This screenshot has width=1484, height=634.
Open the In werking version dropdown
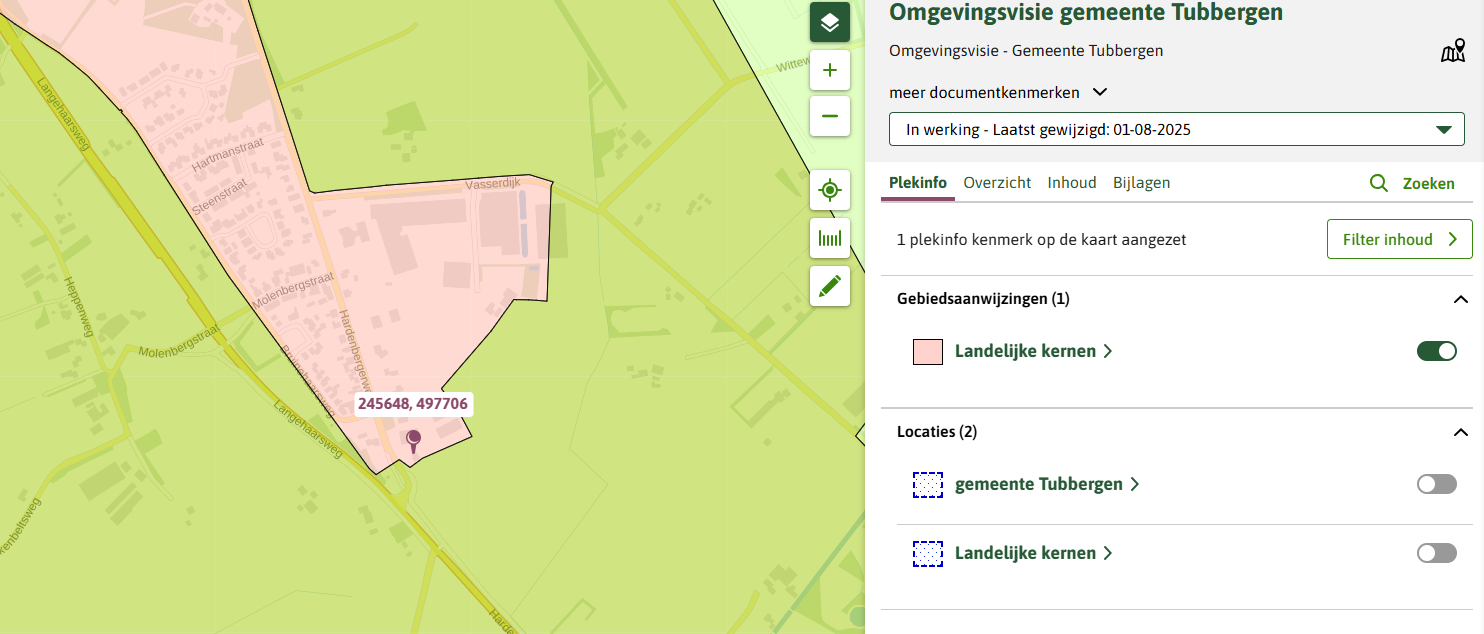point(1177,129)
